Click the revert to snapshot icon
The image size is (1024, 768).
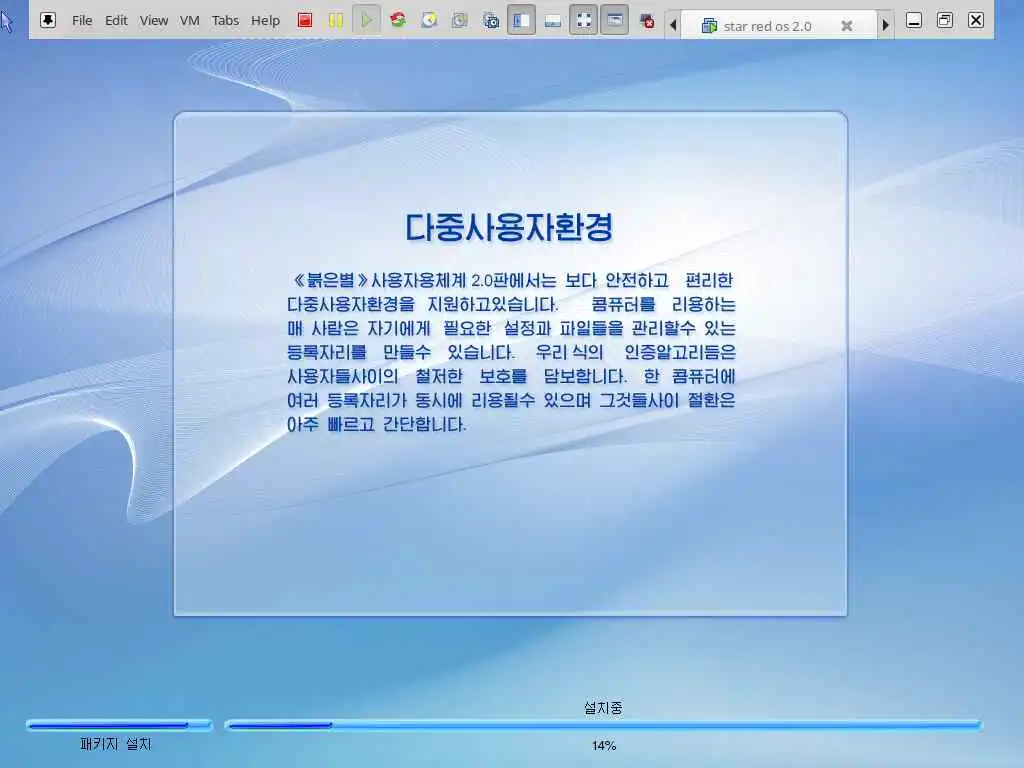tap(460, 20)
